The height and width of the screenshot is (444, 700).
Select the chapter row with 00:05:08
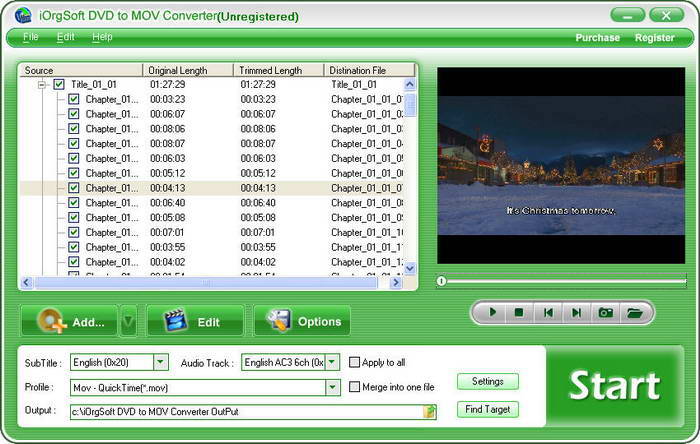[x=211, y=217]
